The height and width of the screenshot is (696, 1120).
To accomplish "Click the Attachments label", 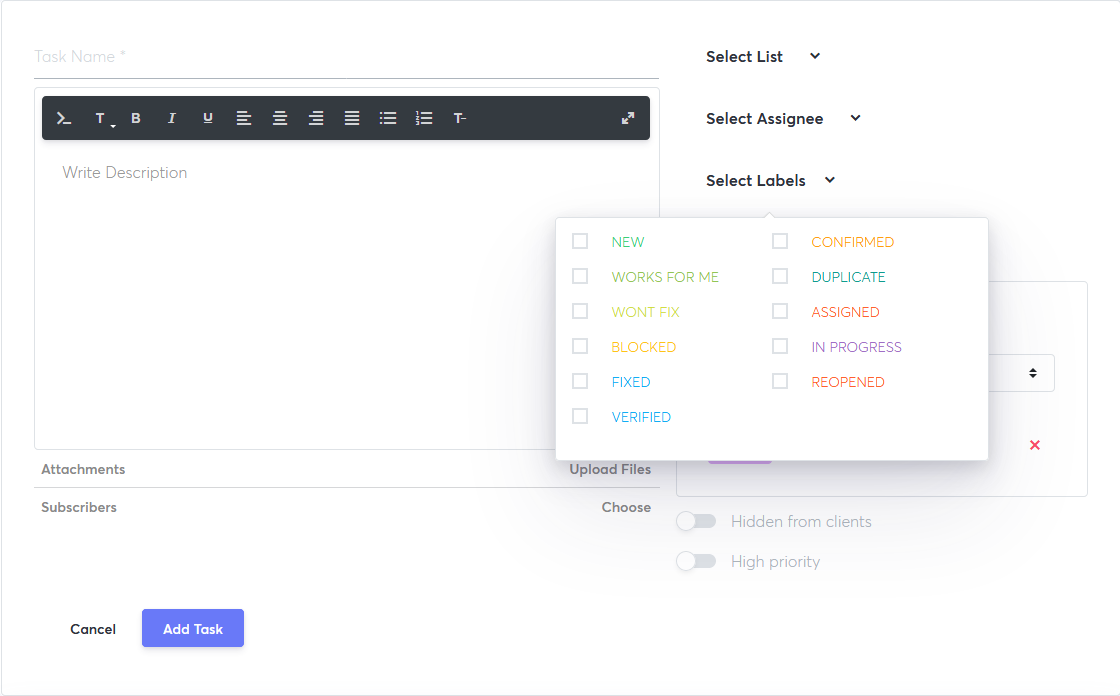I will (x=83, y=469).
